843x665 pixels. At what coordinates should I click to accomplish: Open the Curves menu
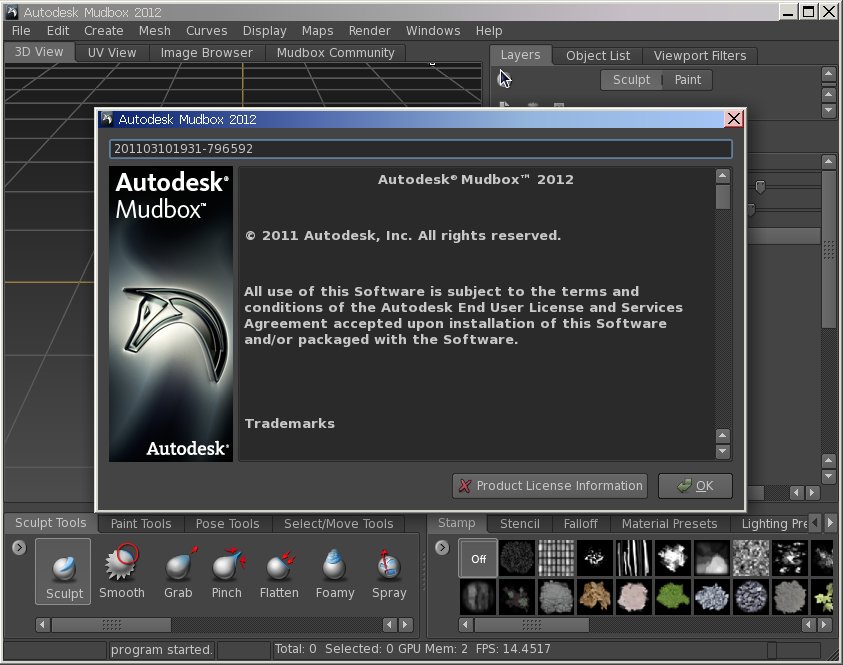(206, 31)
